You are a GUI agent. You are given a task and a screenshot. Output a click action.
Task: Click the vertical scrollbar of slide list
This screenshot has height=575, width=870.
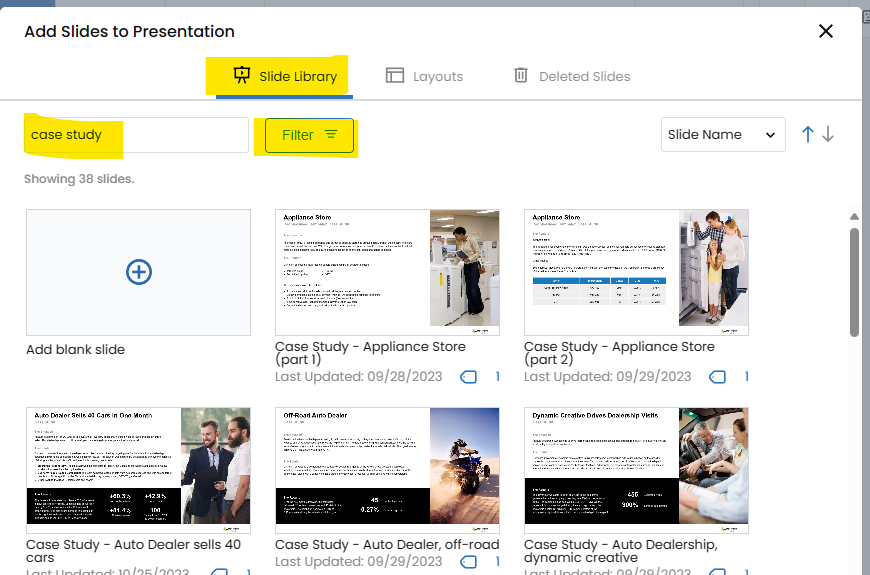[854, 282]
